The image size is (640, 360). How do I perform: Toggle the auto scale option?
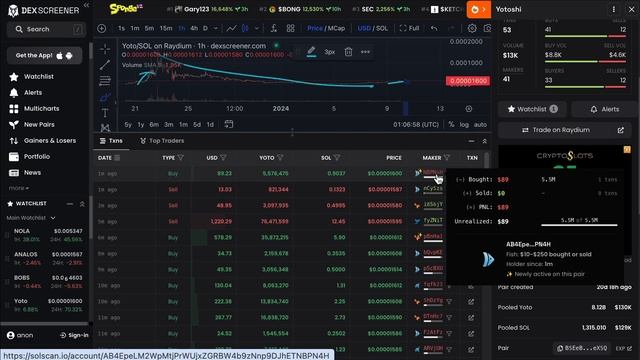pos(480,124)
